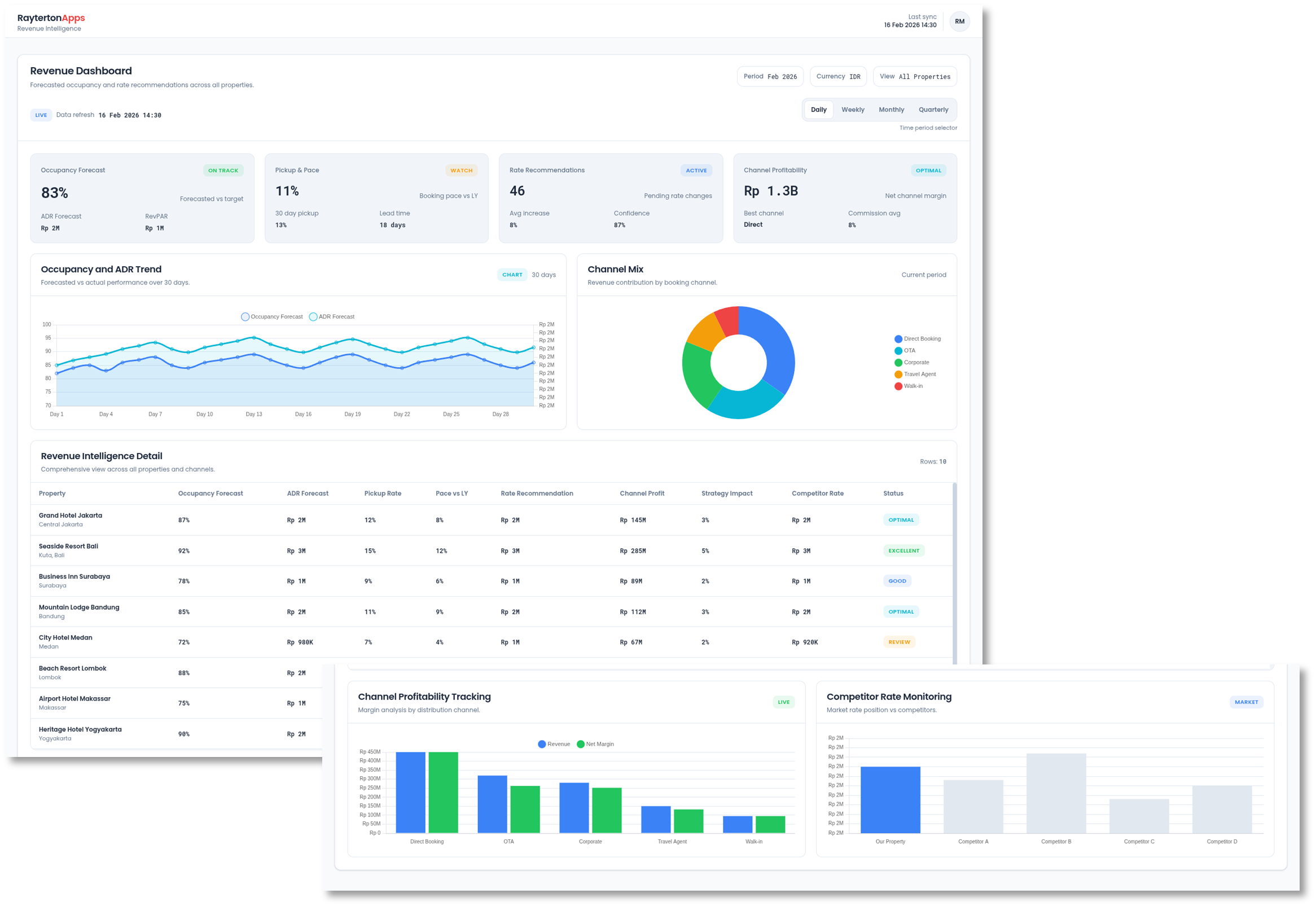
Task: Click the CHART badge on Occupancy and ADR Trend
Action: click(512, 275)
